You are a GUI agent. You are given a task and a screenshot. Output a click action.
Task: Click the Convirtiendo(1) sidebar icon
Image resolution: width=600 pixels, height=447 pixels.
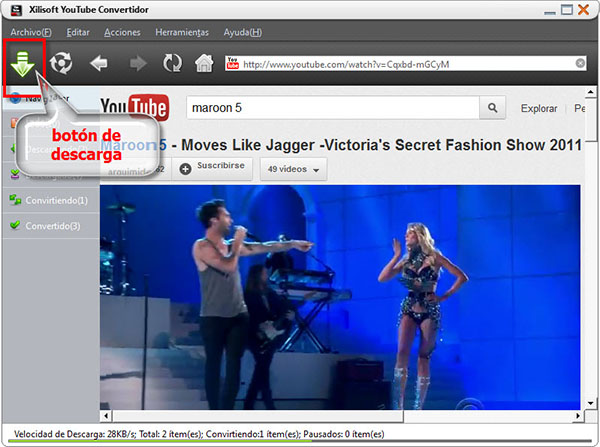[15, 200]
